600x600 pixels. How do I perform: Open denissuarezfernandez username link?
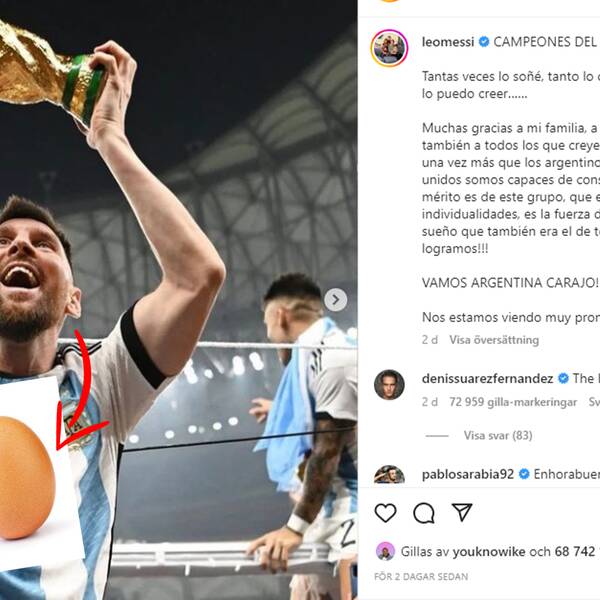[x=487, y=378]
